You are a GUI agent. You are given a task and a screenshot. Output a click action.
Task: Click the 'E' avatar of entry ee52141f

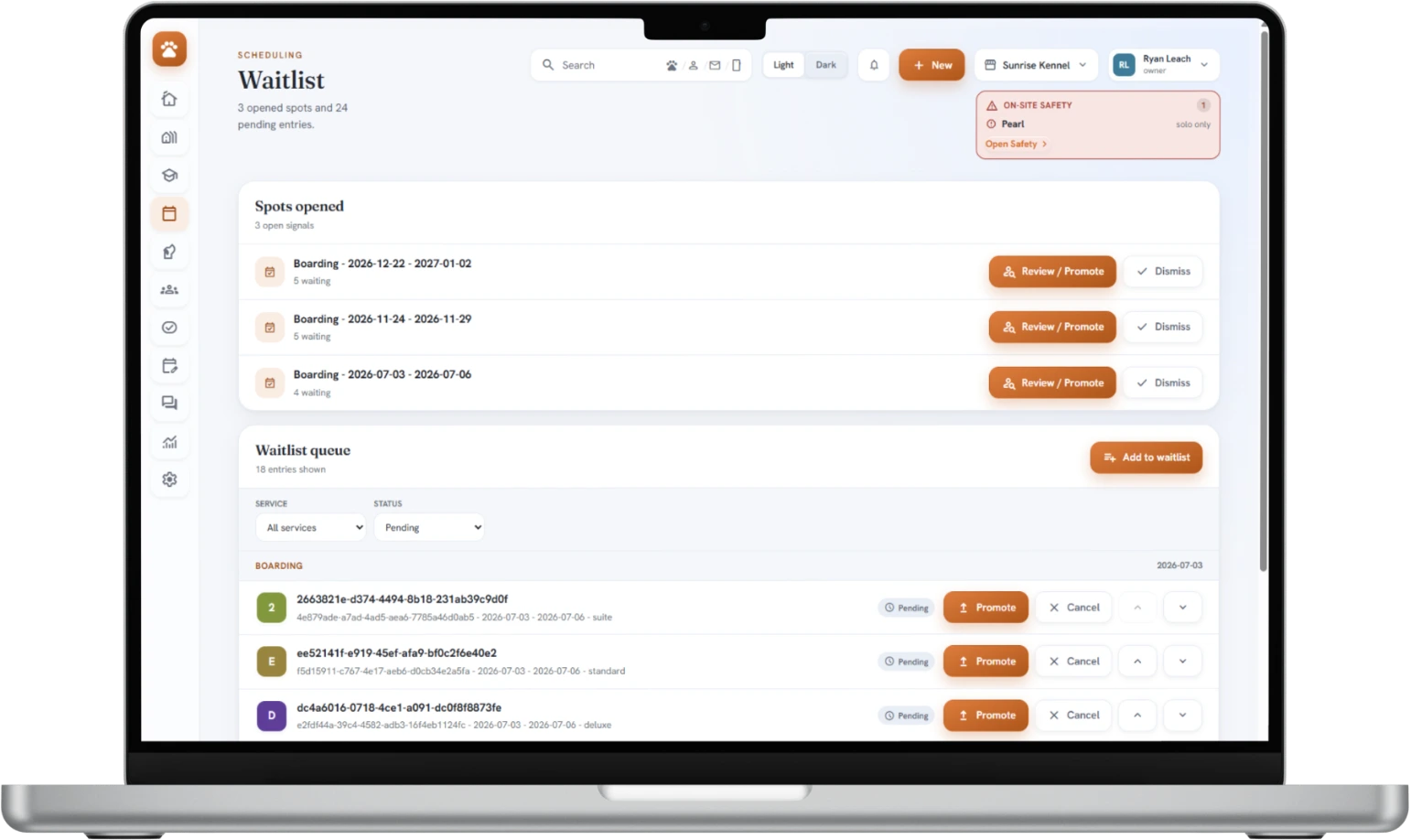pyautogui.click(x=271, y=662)
